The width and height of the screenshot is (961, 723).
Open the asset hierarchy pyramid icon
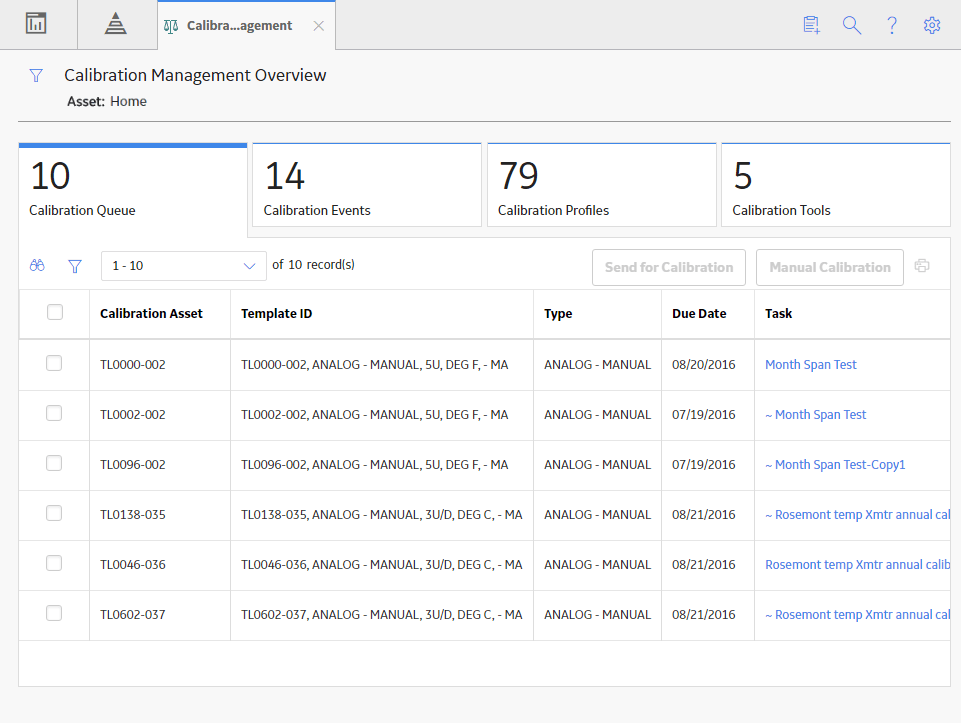(115, 23)
